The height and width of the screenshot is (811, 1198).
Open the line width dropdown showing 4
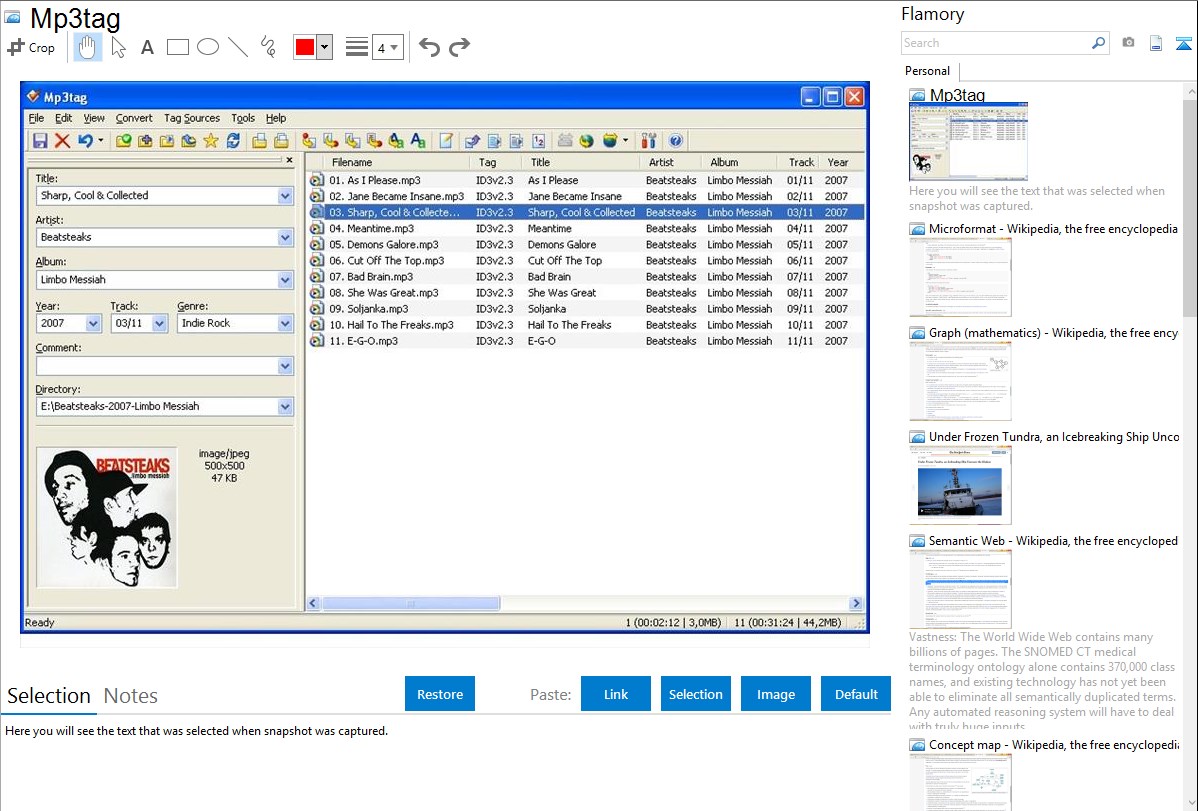point(386,47)
